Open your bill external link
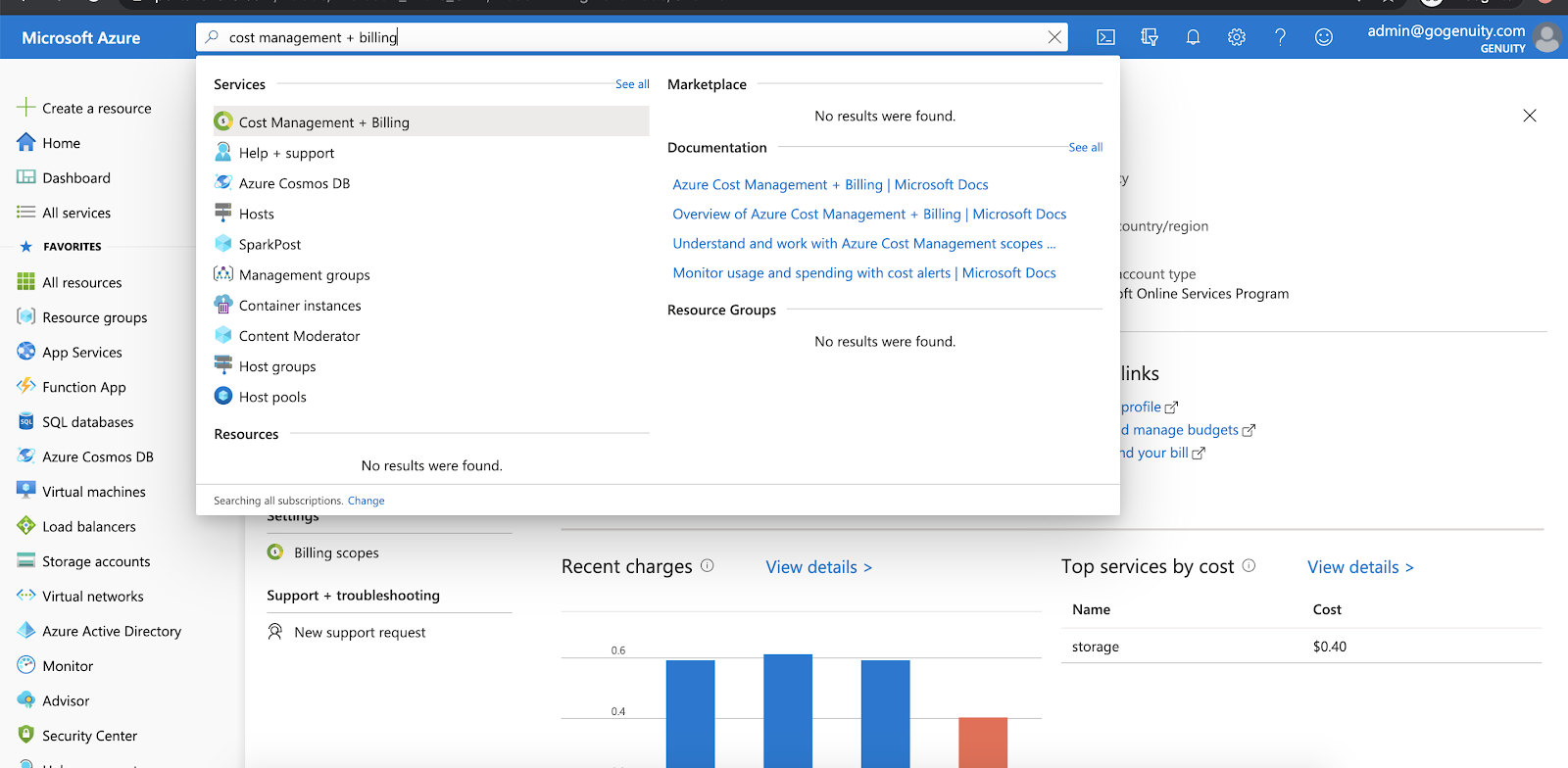Image resolution: width=1568 pixels, height=768 pixels. [1162, 453]
